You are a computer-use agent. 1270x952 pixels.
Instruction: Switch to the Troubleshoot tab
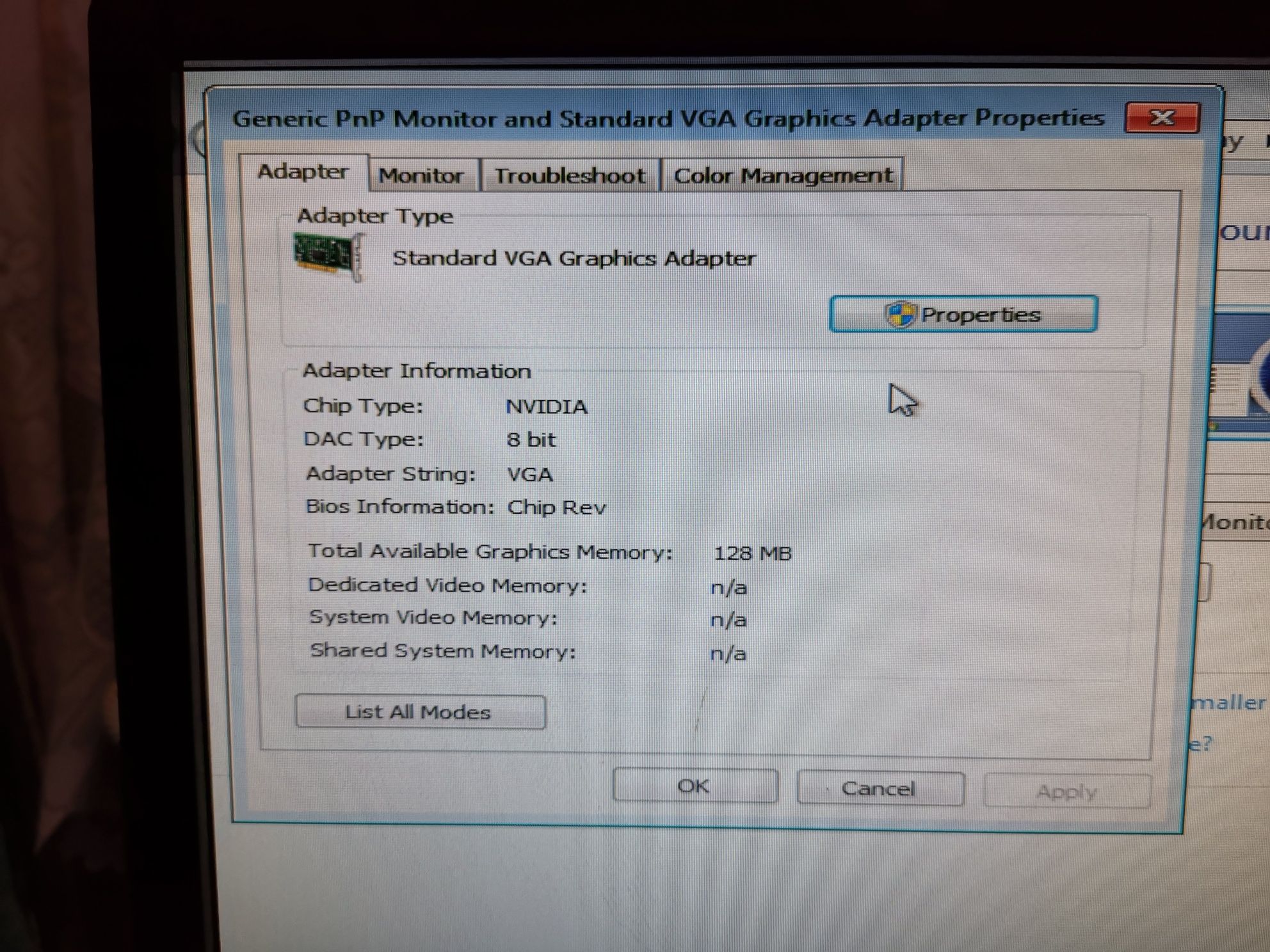(x=570, y=175)
